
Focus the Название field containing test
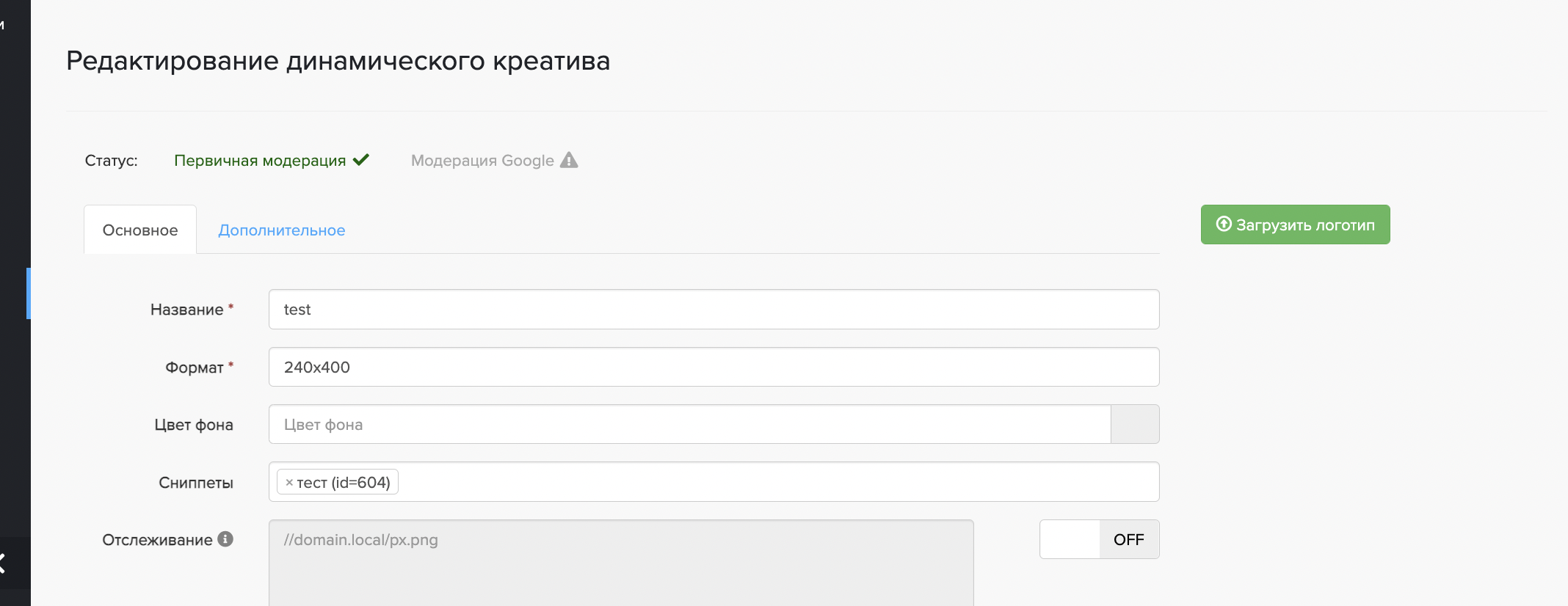click(714, 310)
